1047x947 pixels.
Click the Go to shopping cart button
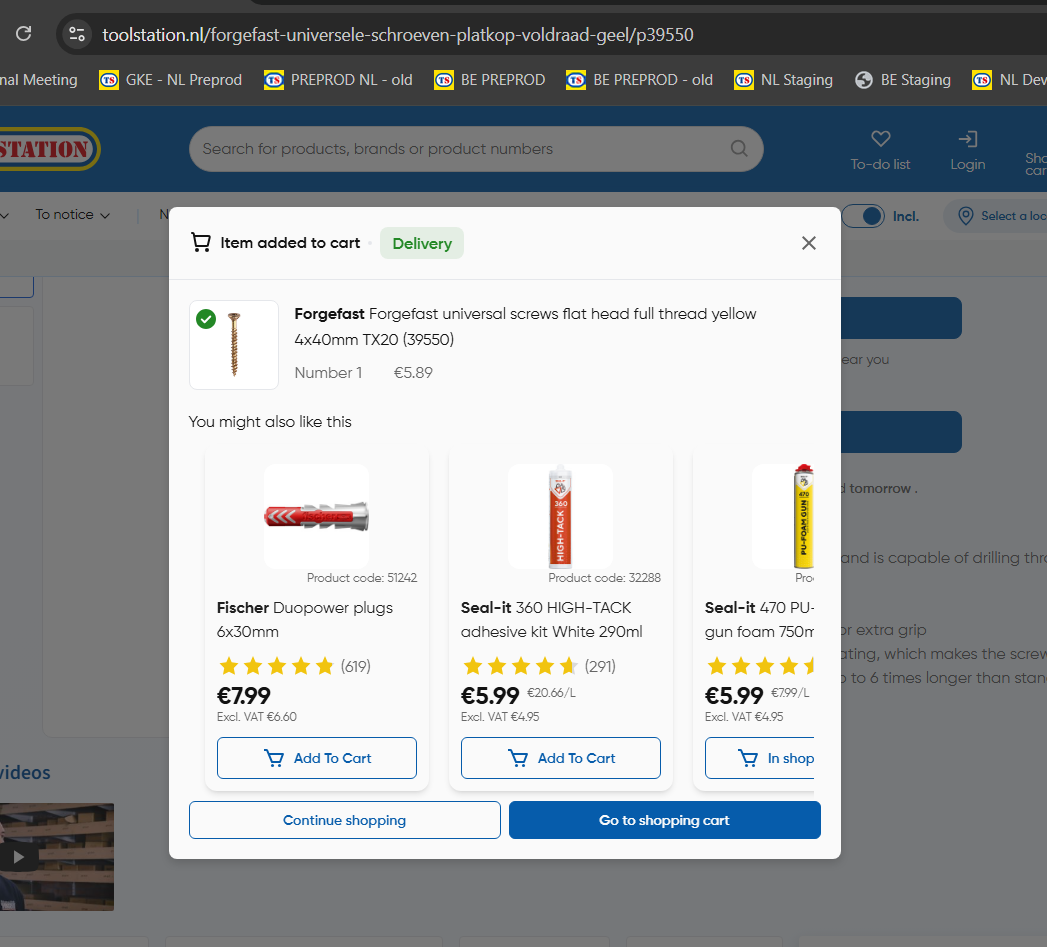664,820
